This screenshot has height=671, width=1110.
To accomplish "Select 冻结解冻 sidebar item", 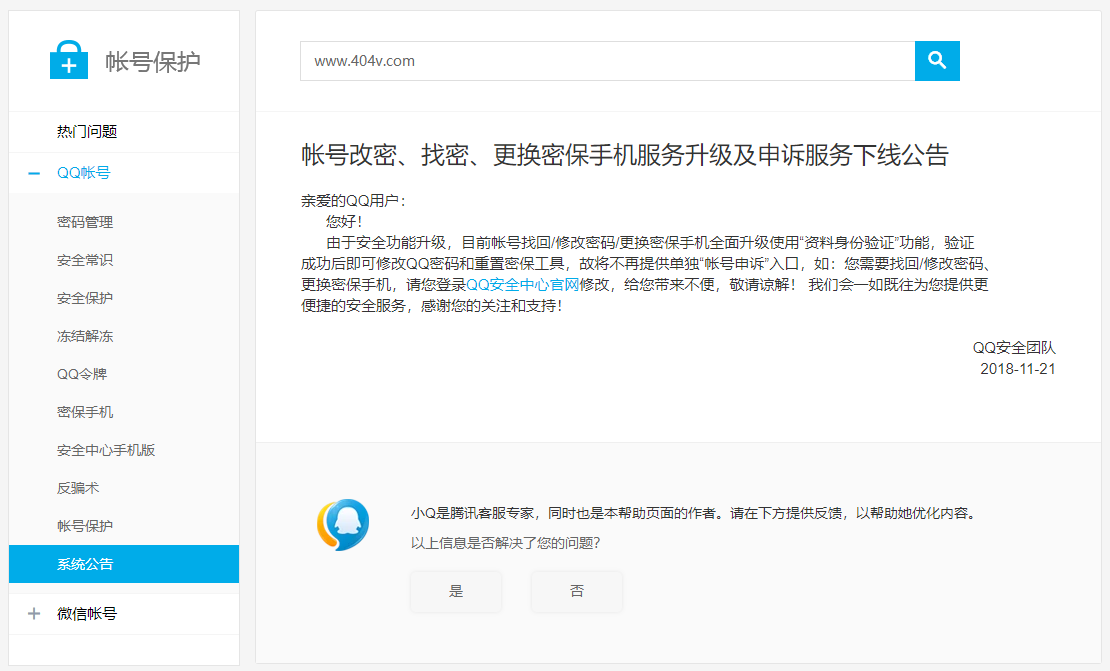I will pyautogui.click(x=85, y=336).
